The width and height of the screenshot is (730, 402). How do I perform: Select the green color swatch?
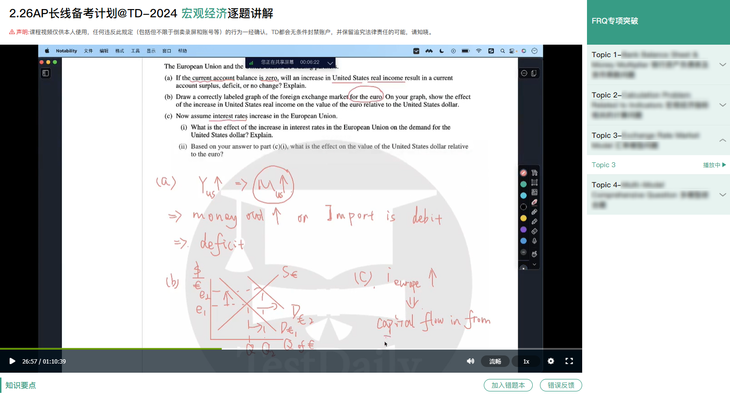pyautogui.click(x=523, y=184)
